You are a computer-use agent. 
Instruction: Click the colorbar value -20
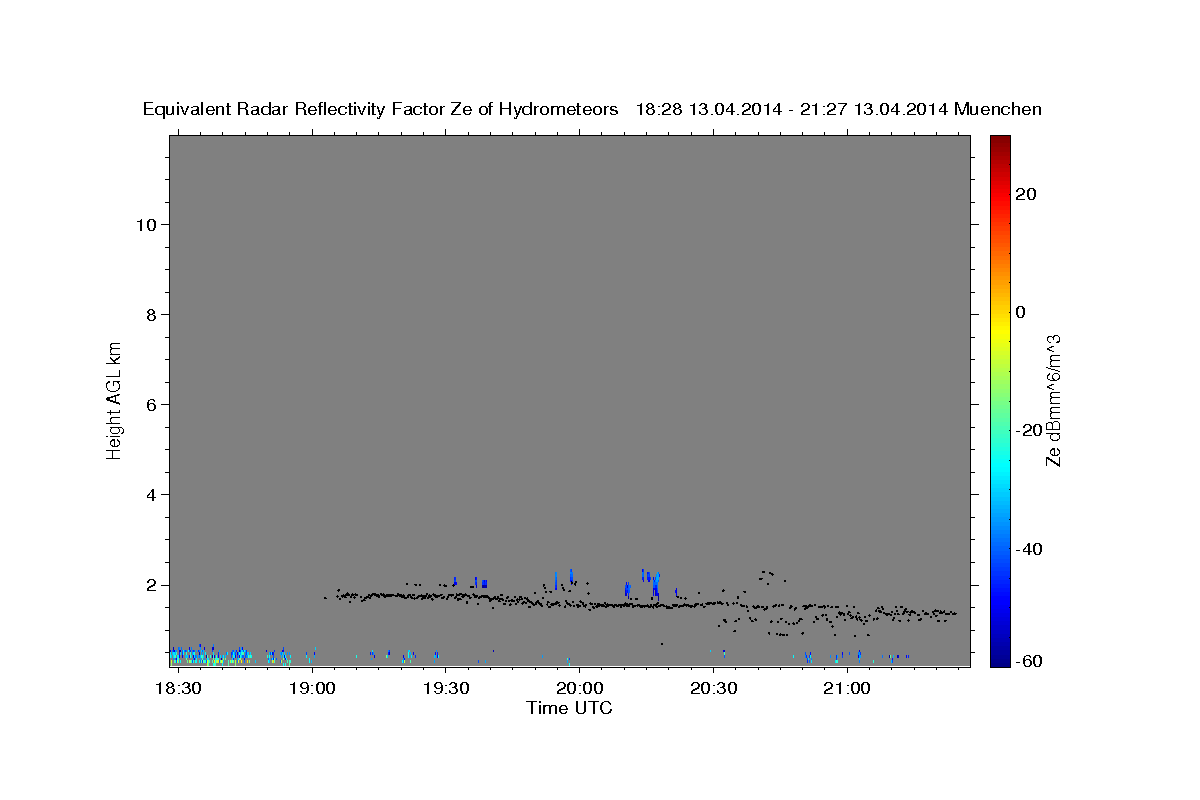tap(1029, 430)
